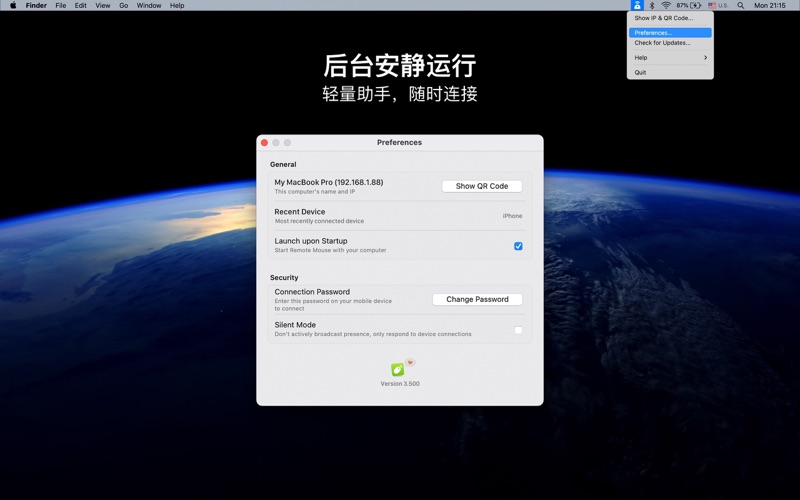800x500 pixels.
Task: Open Spotlight search magnifier icon
Action: [741, 6]
